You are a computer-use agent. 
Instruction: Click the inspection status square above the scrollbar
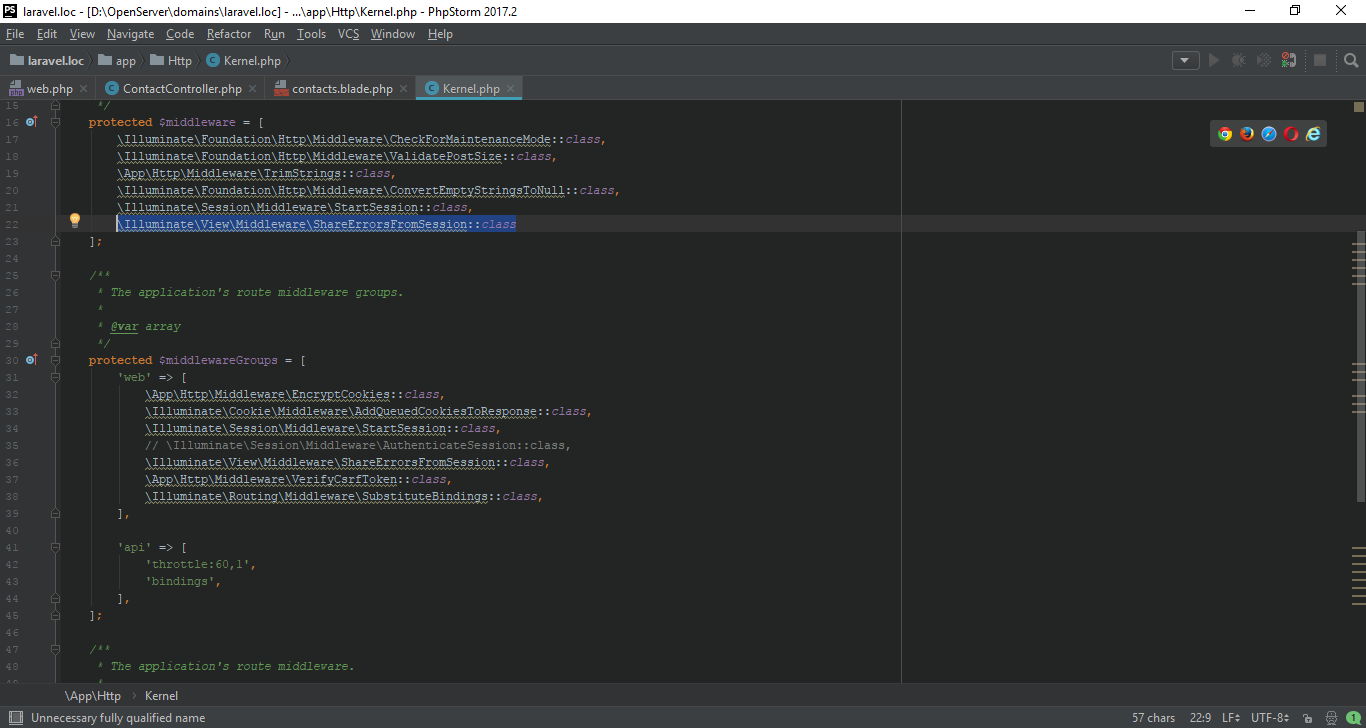1359,106
